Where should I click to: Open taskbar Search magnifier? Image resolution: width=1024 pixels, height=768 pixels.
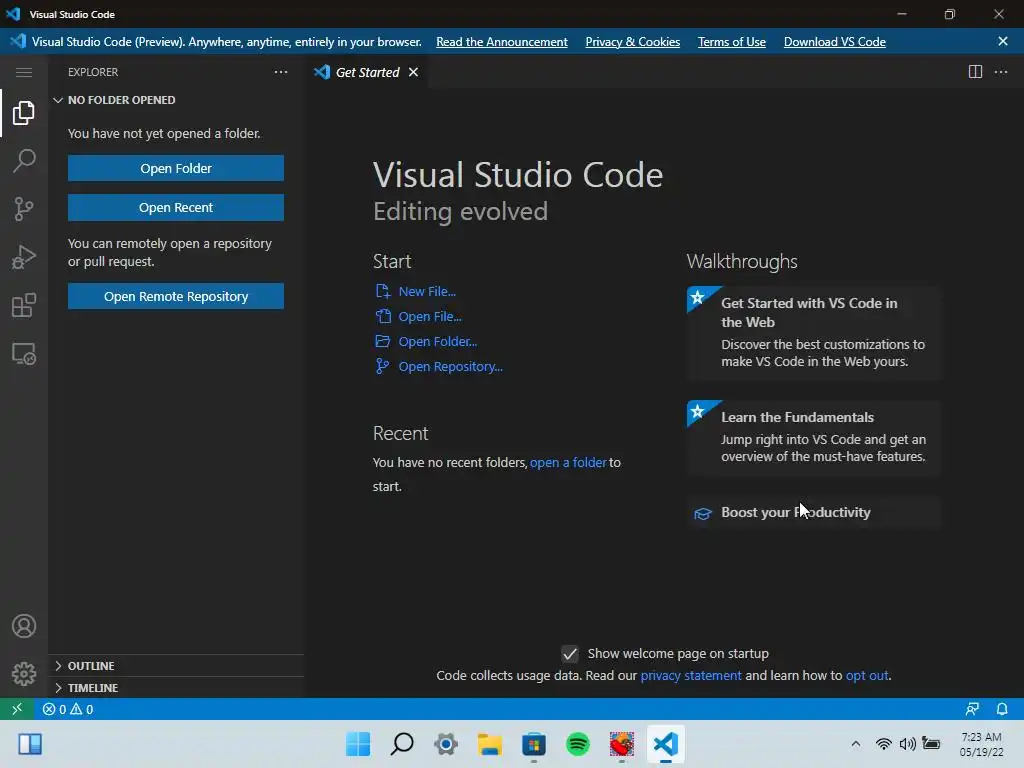[x=402, y=744]
